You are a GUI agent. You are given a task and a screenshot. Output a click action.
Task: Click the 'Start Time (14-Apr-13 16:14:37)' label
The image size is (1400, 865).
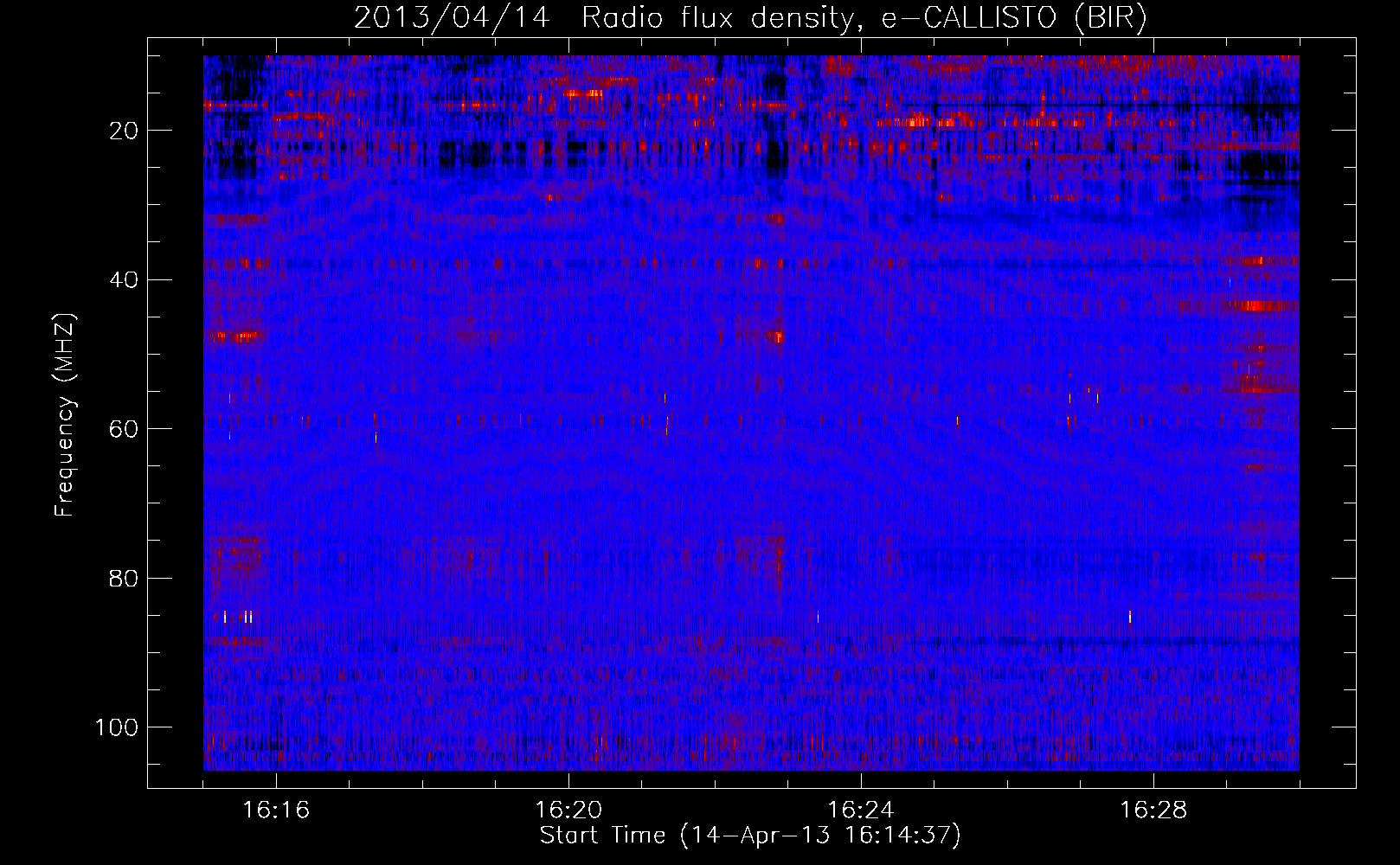pyautogui.click(x=750, y=836)
